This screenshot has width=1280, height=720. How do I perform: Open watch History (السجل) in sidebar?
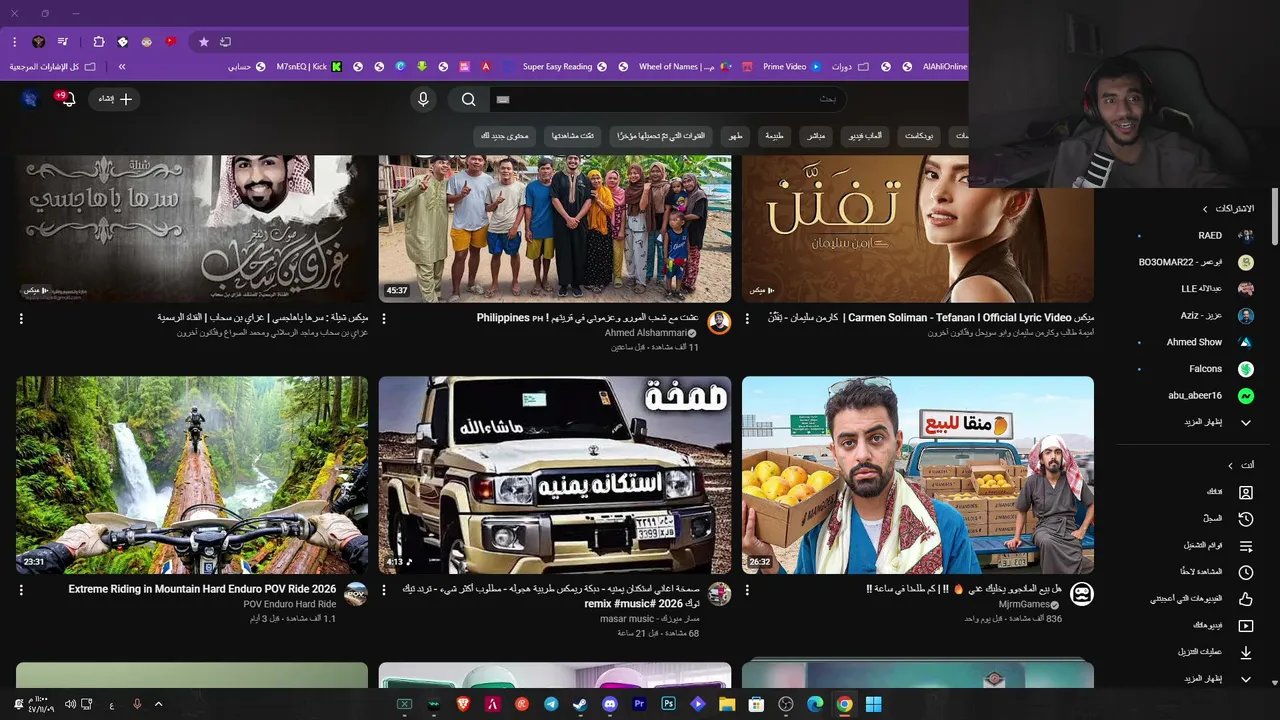point(1195,519)
